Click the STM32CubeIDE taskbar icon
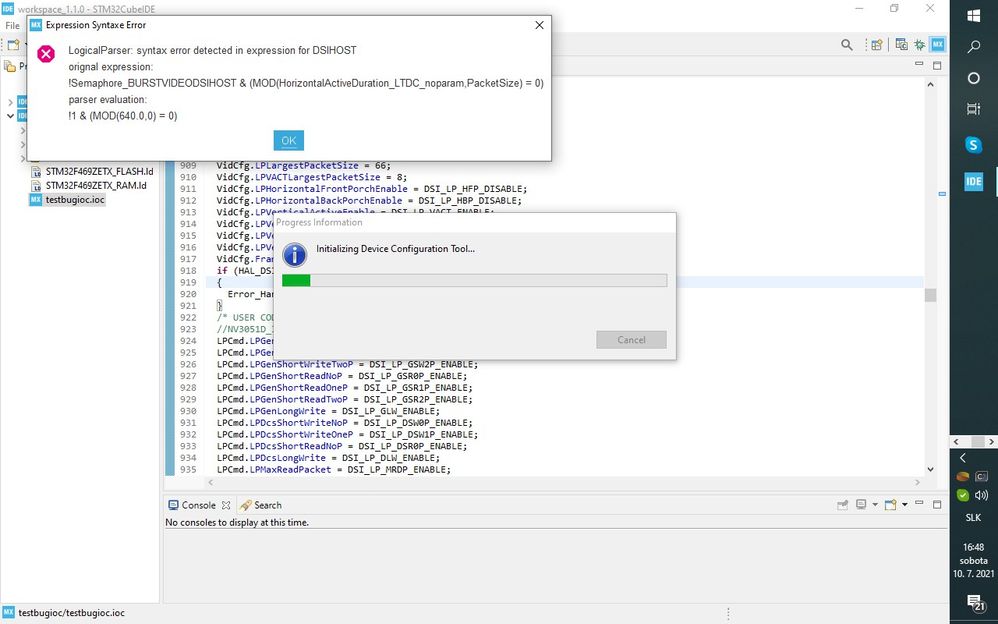Screen dimensions: 998x624 (974, 181)
